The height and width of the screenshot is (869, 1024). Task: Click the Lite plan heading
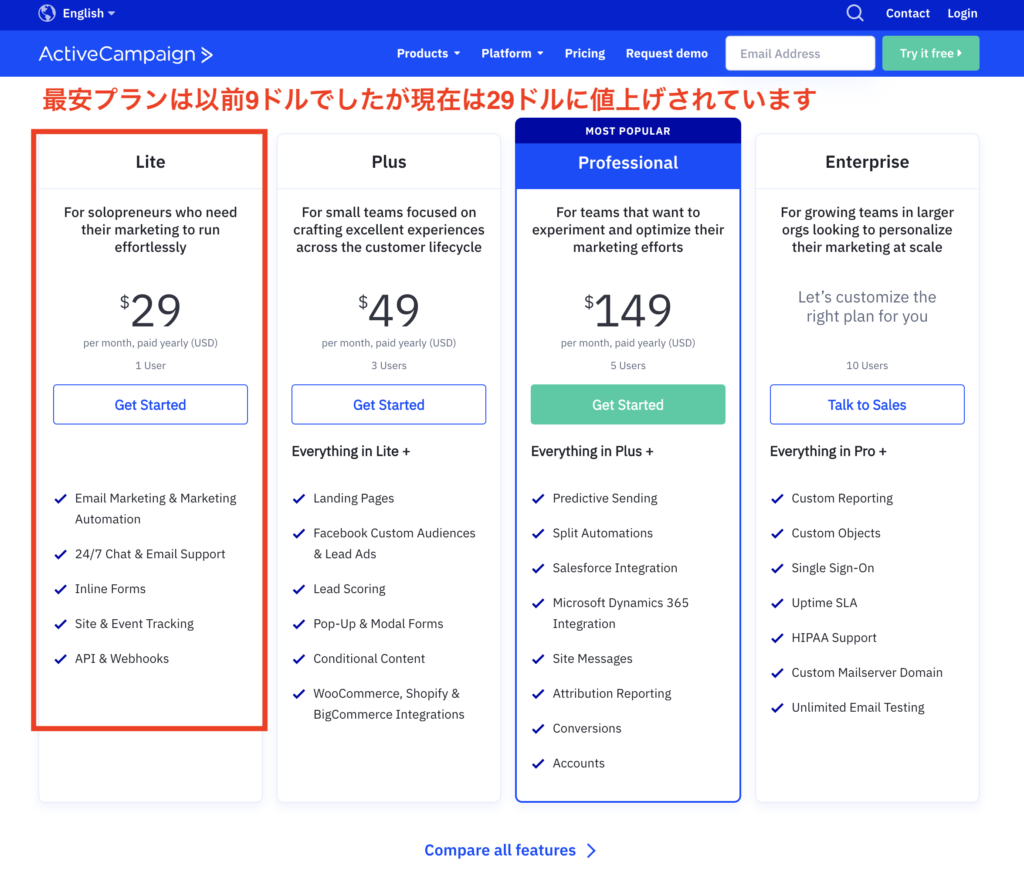[x=150, y=162]
